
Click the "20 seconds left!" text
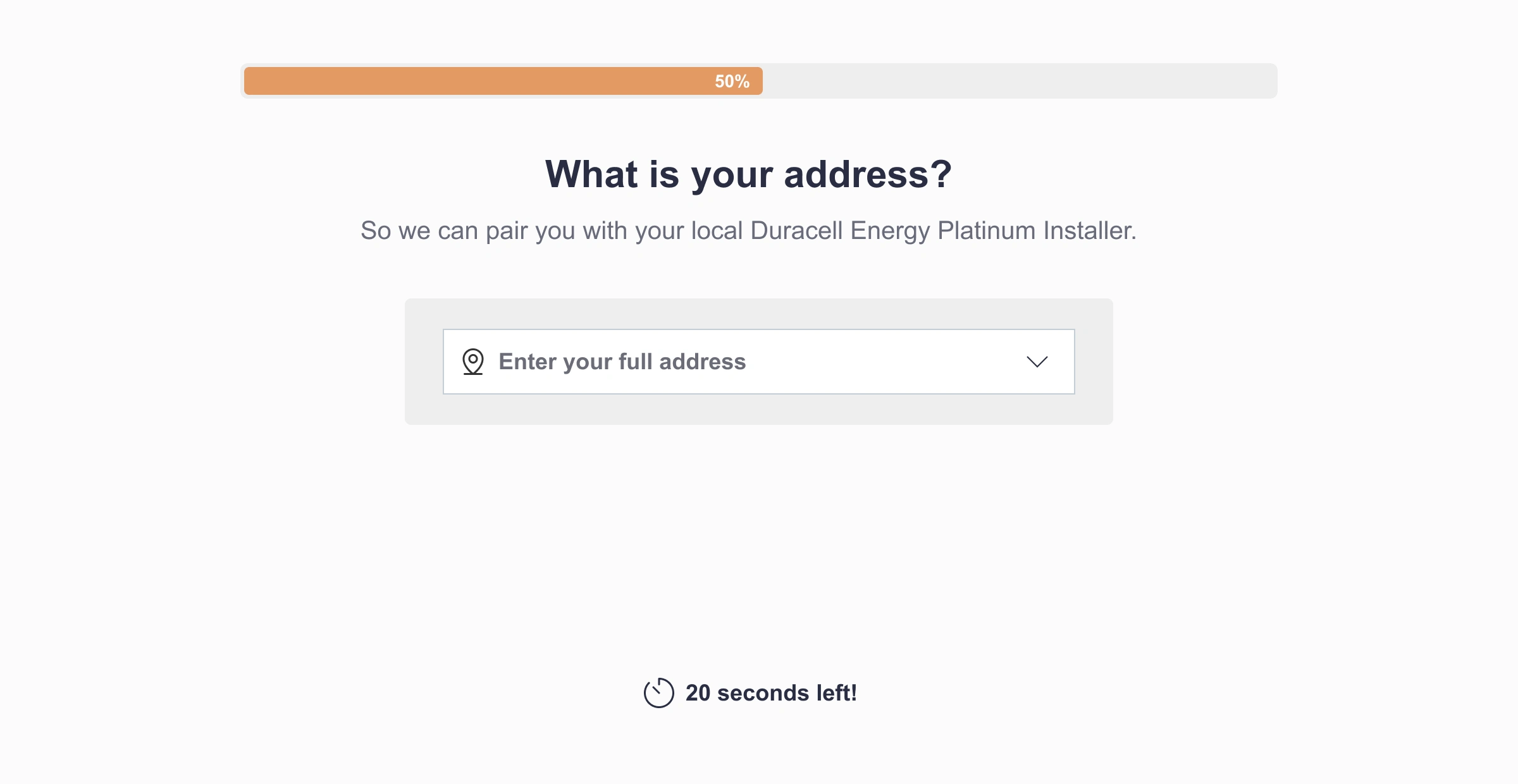click(x=771, y=693)
